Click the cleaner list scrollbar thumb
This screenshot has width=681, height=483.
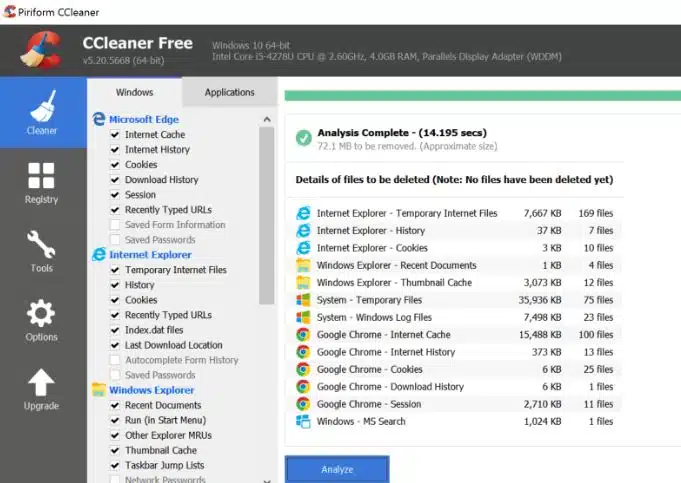267,216
